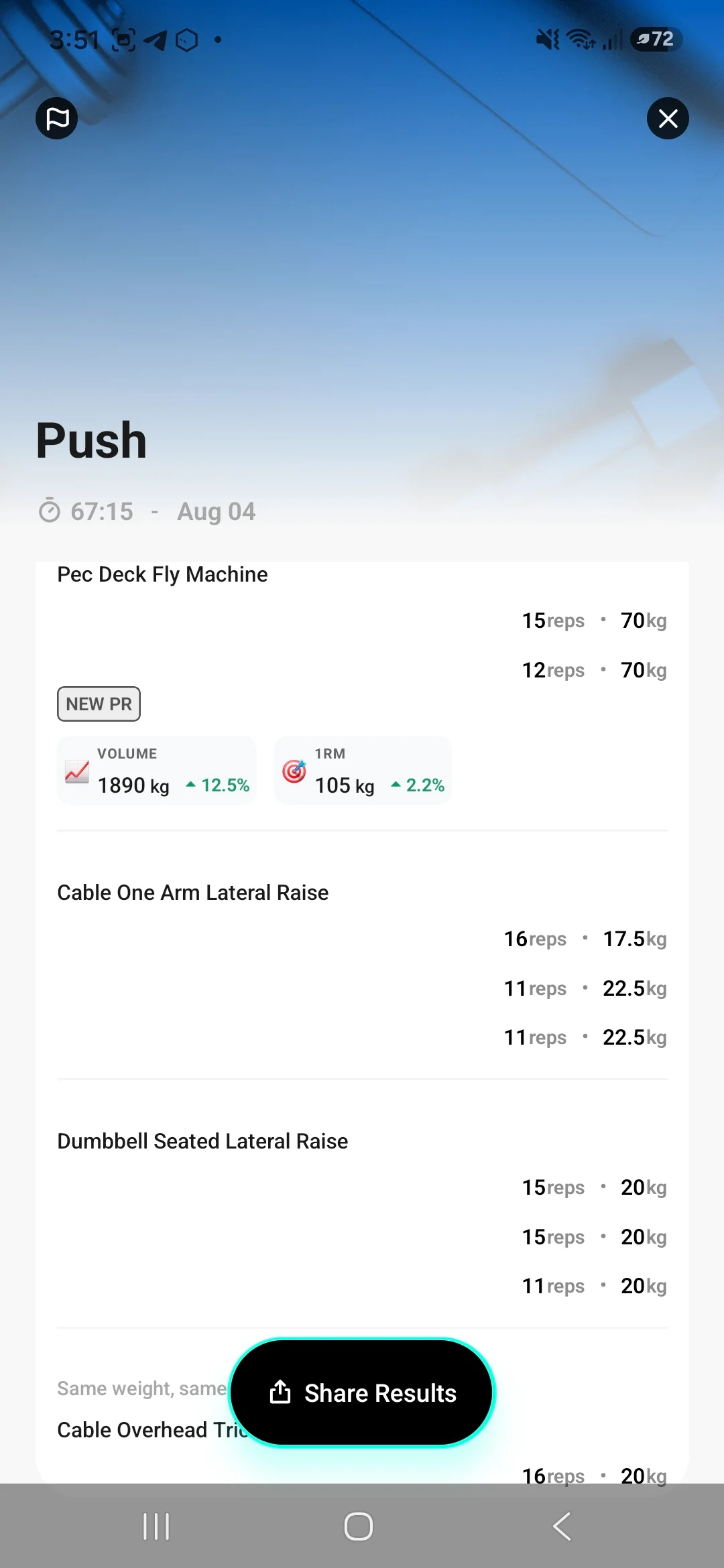Tap battery indicator in status bar

pyautogui.click(x=656, y=40)
